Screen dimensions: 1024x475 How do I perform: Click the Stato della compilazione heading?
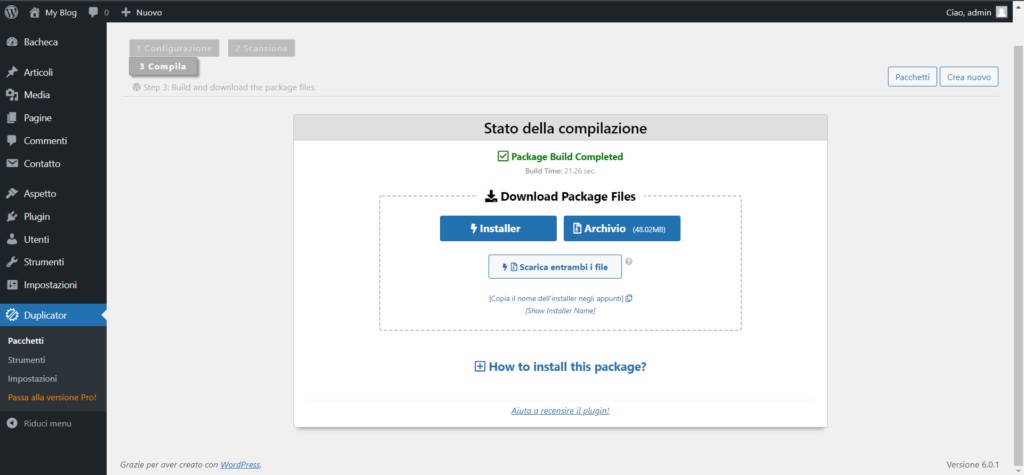pos(565,129)
